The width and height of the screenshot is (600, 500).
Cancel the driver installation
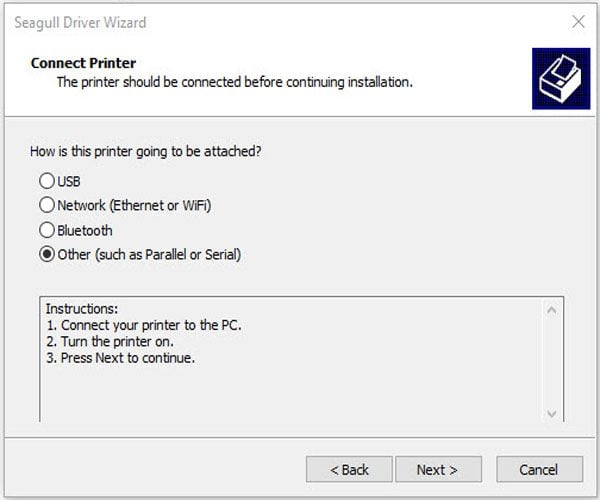(538, 469)
